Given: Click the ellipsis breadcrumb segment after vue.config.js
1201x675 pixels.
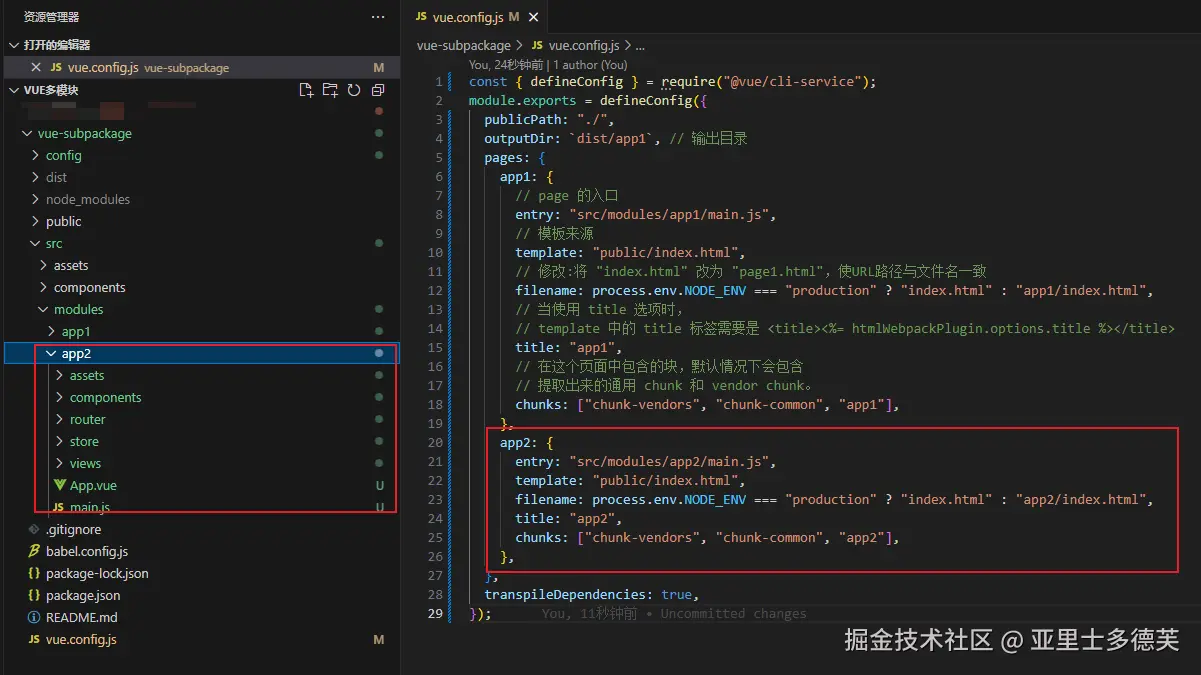Looking at the screenshot, I should (640, 46).
